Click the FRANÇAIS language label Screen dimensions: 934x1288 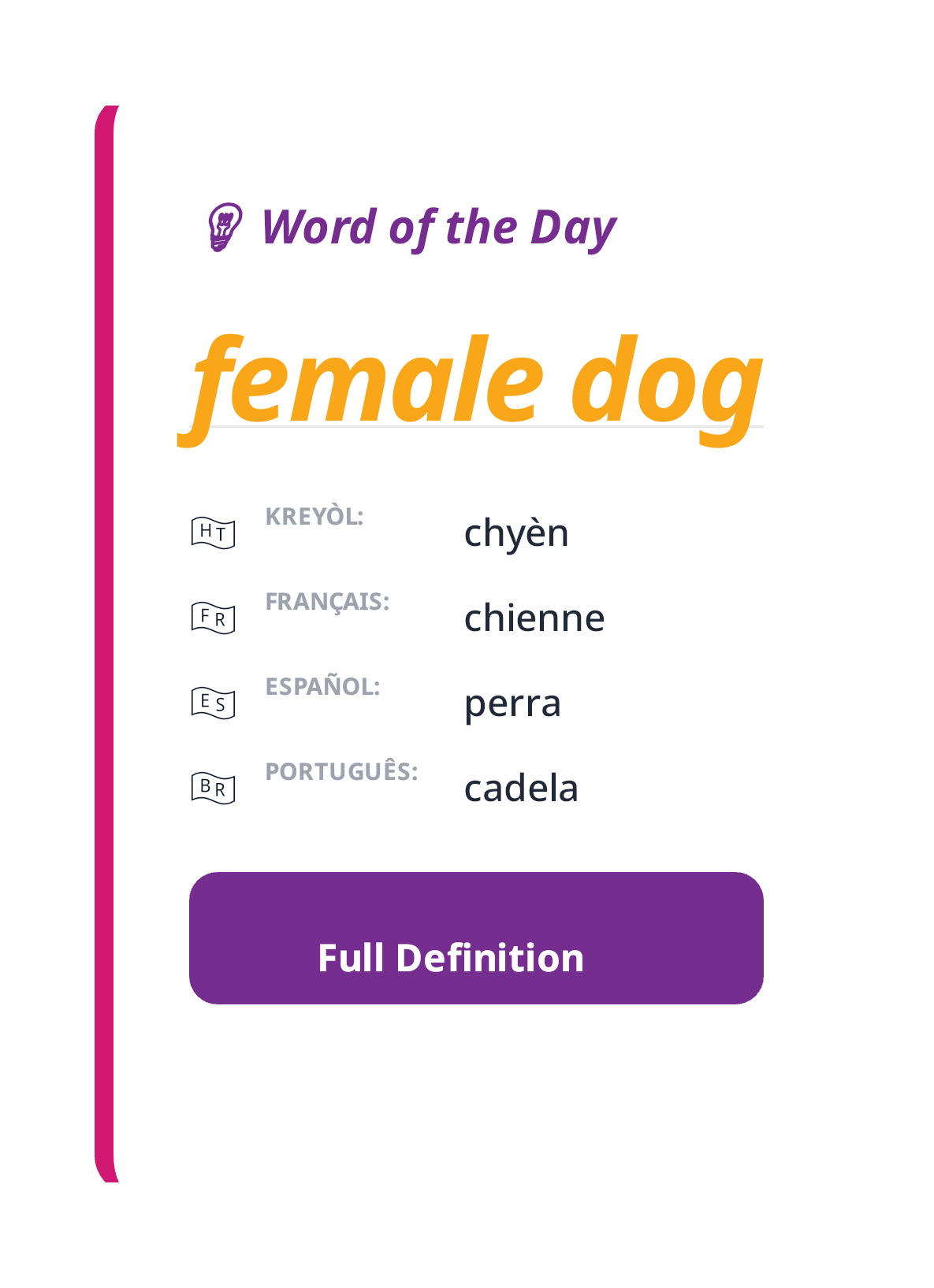click(x=329, y=602)
